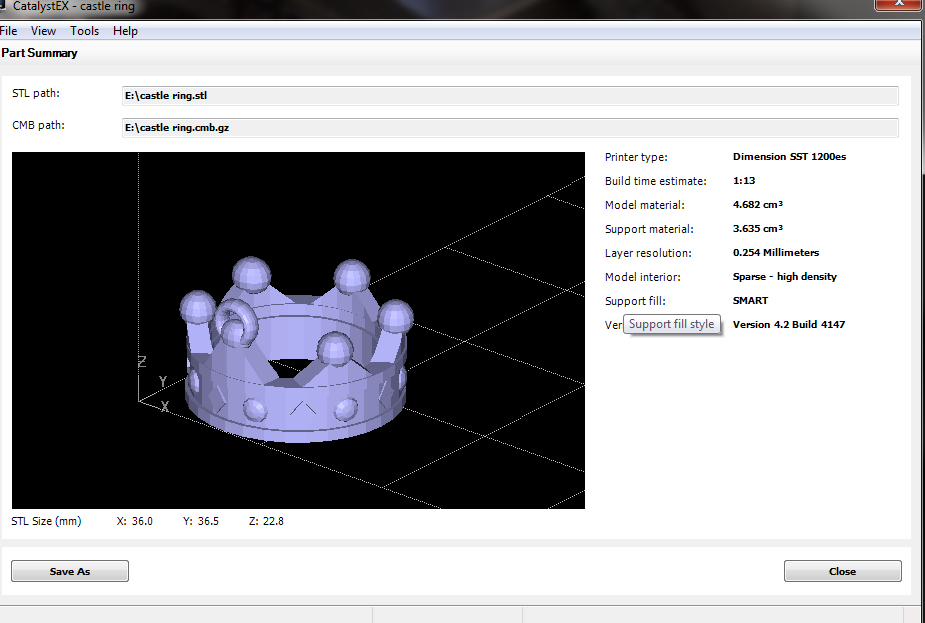This screenshot has height=623, width=925.
Task: Open the Tools menu
Action: click(x=84, y=31)
